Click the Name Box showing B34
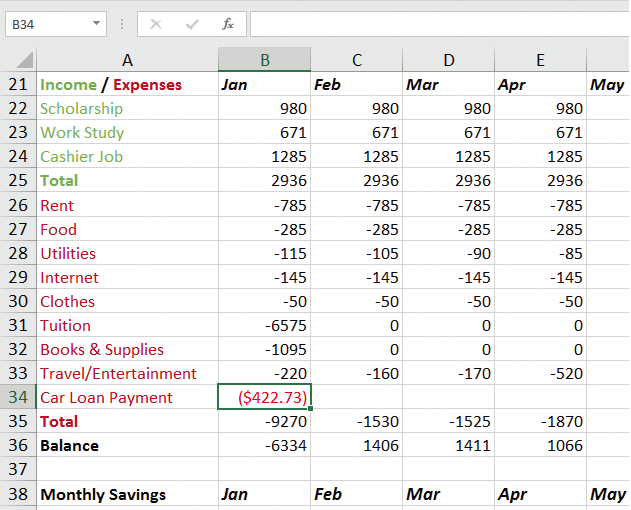The image size is (631, 510). (56, 24)
